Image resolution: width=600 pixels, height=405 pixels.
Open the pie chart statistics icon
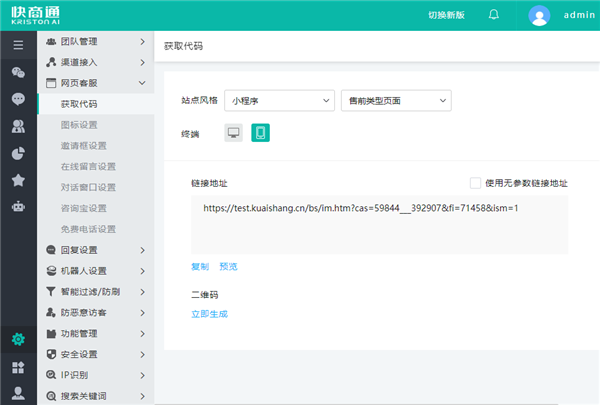click(18, 153)
